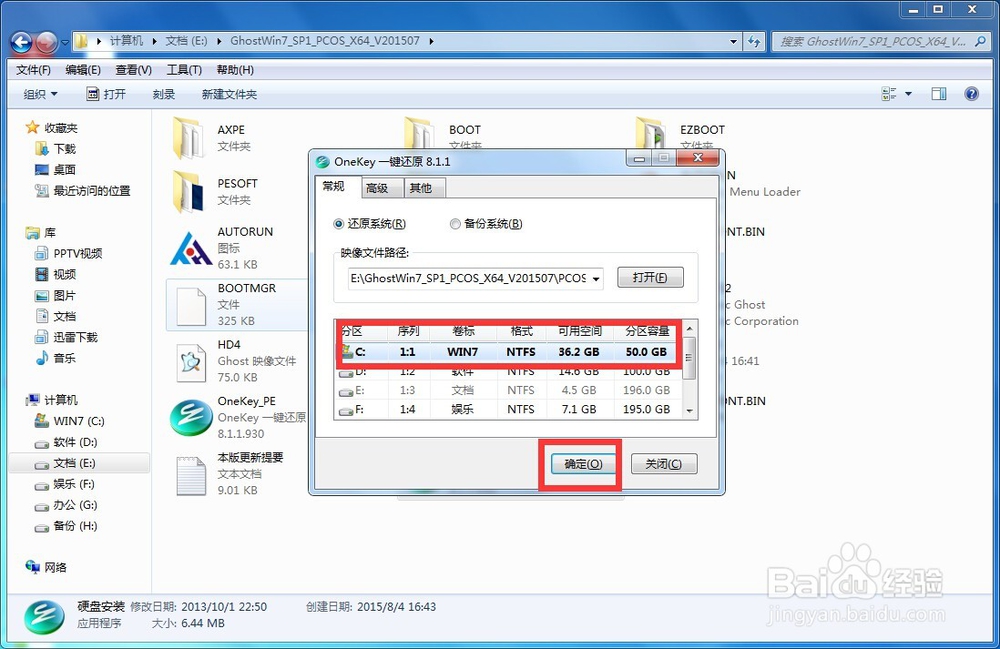Screen dimensions: 1000x649
Task: Click partition list scrollbar down arrow
Action: [689, 411]
